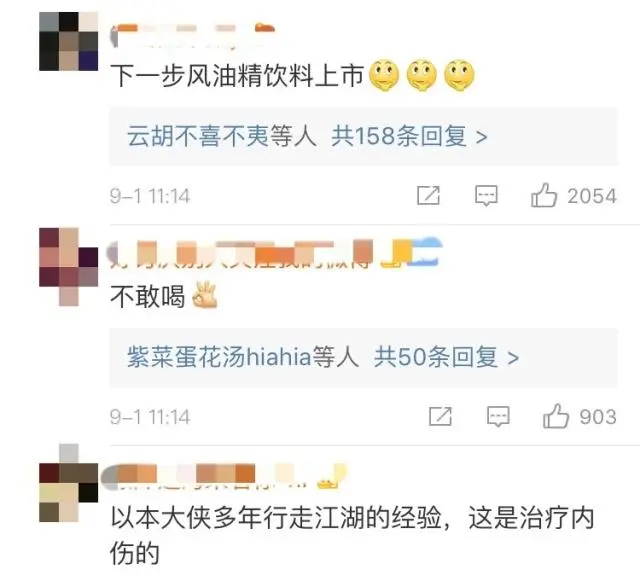Select the 以本大侠多年行走江湖 comment text
Screen dimensions: 640x581
point(353,536)
